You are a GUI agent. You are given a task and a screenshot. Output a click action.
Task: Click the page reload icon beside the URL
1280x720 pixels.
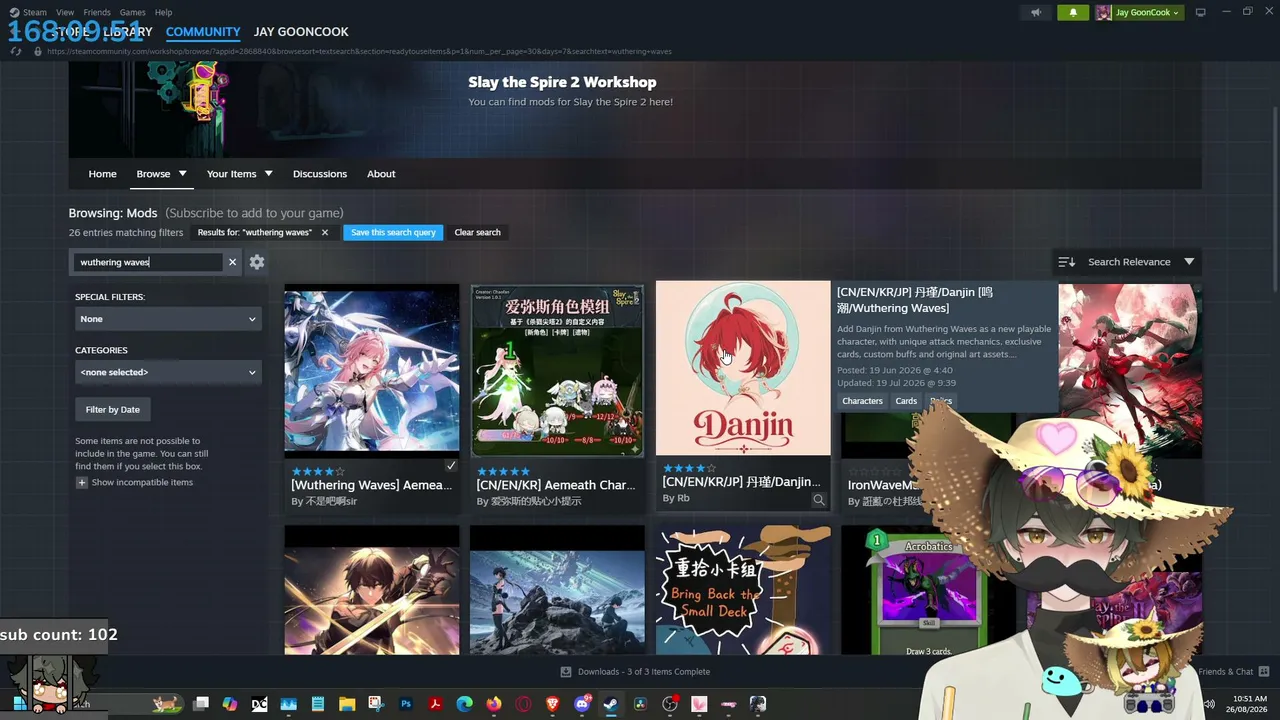point(16,51)
